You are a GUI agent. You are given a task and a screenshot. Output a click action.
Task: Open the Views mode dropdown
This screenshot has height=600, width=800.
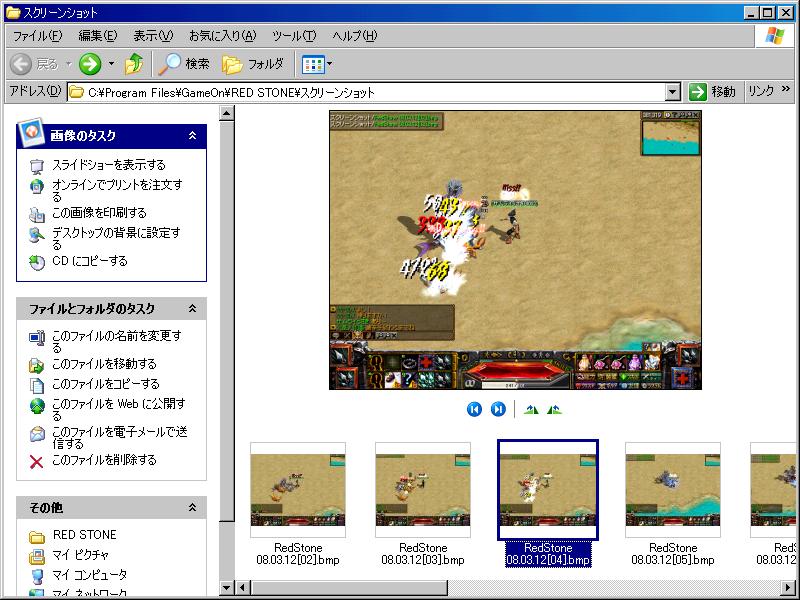click(x=317, y=64)
